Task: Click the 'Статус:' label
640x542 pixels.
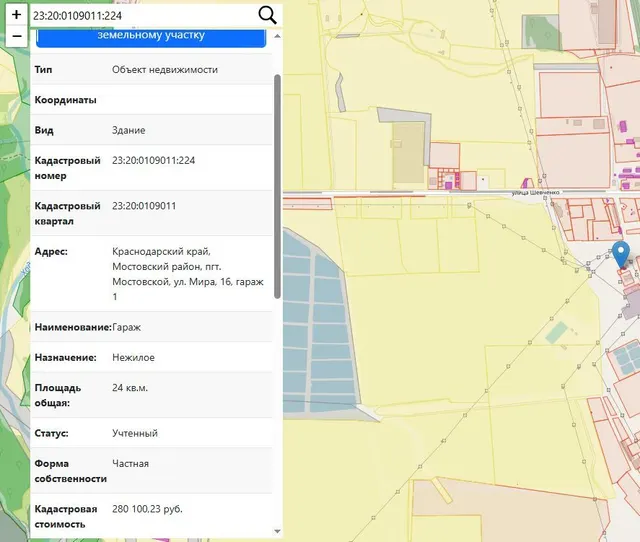Action: [x=51, y=433]
